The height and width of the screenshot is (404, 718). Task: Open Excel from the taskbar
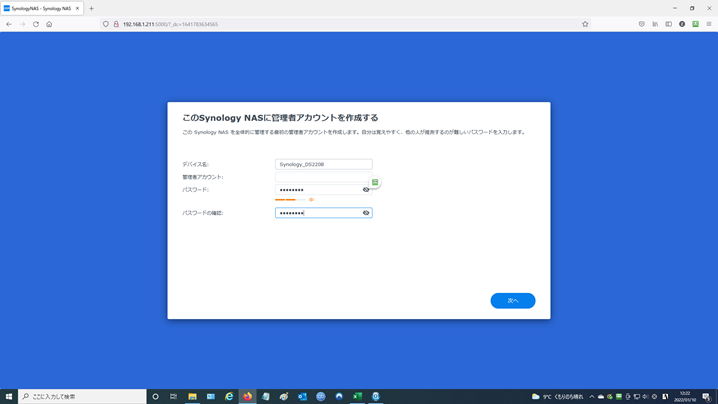357,396
